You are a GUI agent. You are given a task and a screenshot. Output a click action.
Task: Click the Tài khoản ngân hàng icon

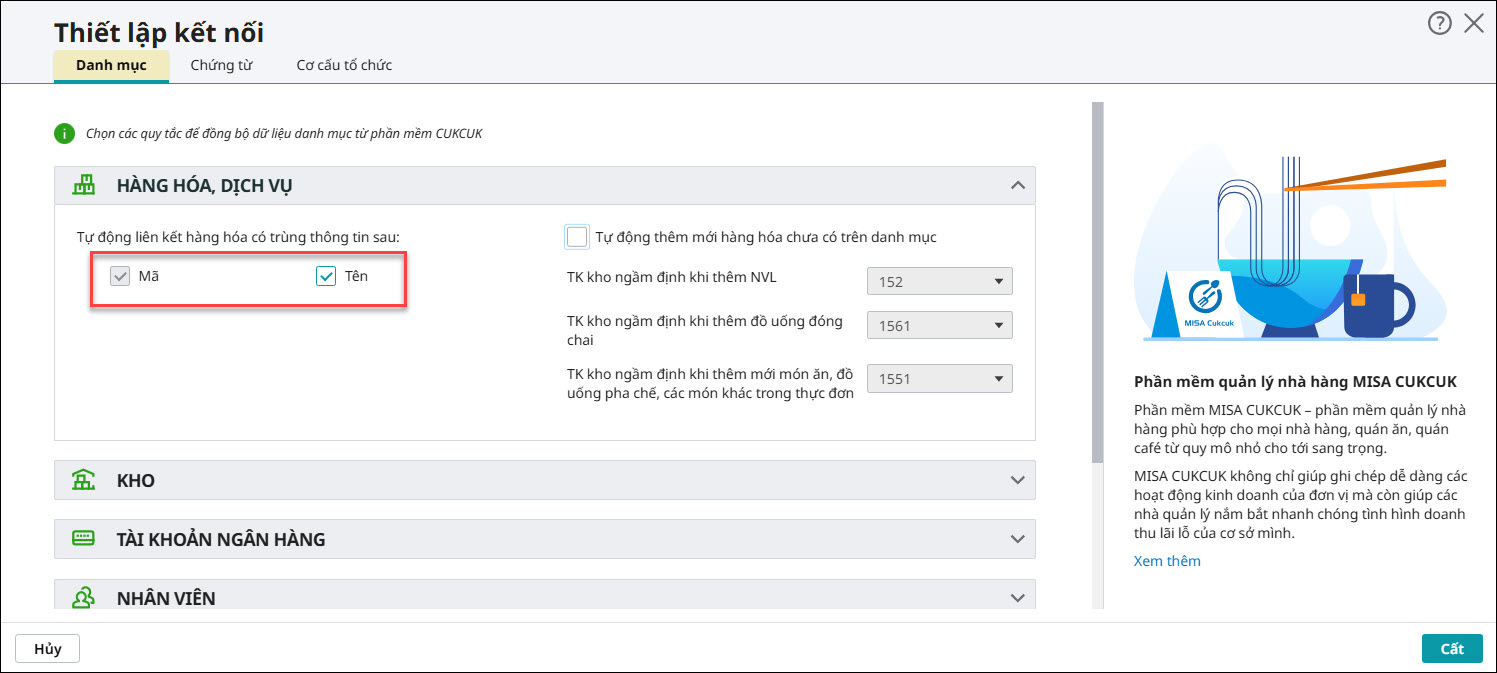coord(83,539)
